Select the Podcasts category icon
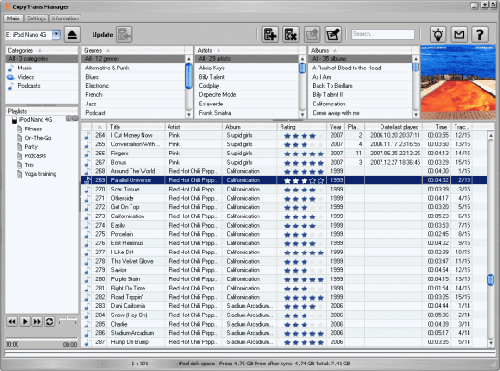This screenshot has width=500, height=371. pyautogui.click(x=11, y=86)
